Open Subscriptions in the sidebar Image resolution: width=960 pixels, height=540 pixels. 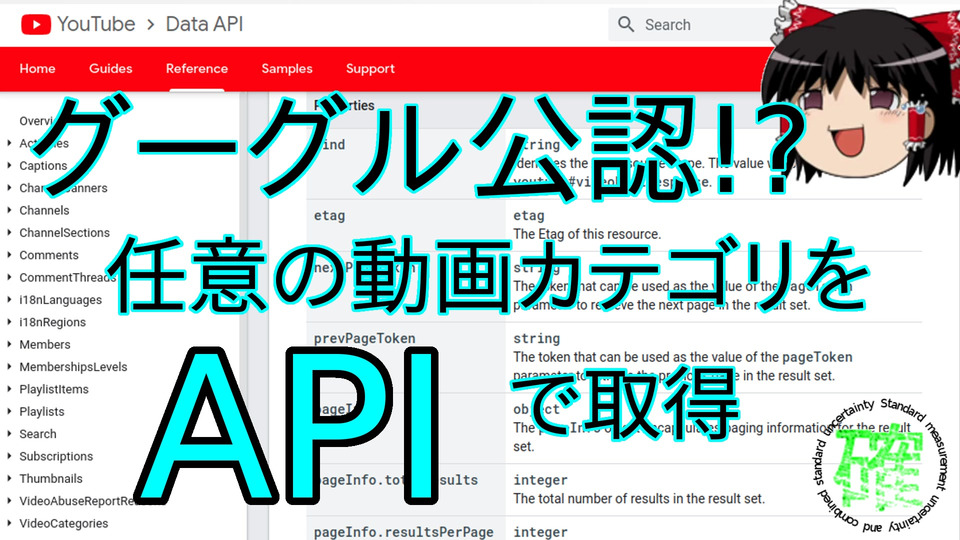coord(56,456)
